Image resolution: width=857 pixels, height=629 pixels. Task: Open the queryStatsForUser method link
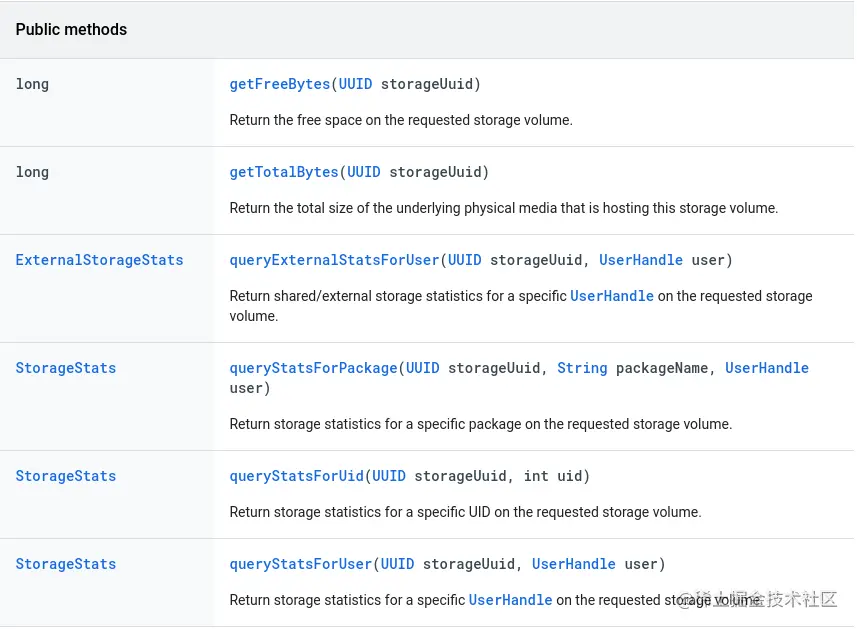point(300,564)
